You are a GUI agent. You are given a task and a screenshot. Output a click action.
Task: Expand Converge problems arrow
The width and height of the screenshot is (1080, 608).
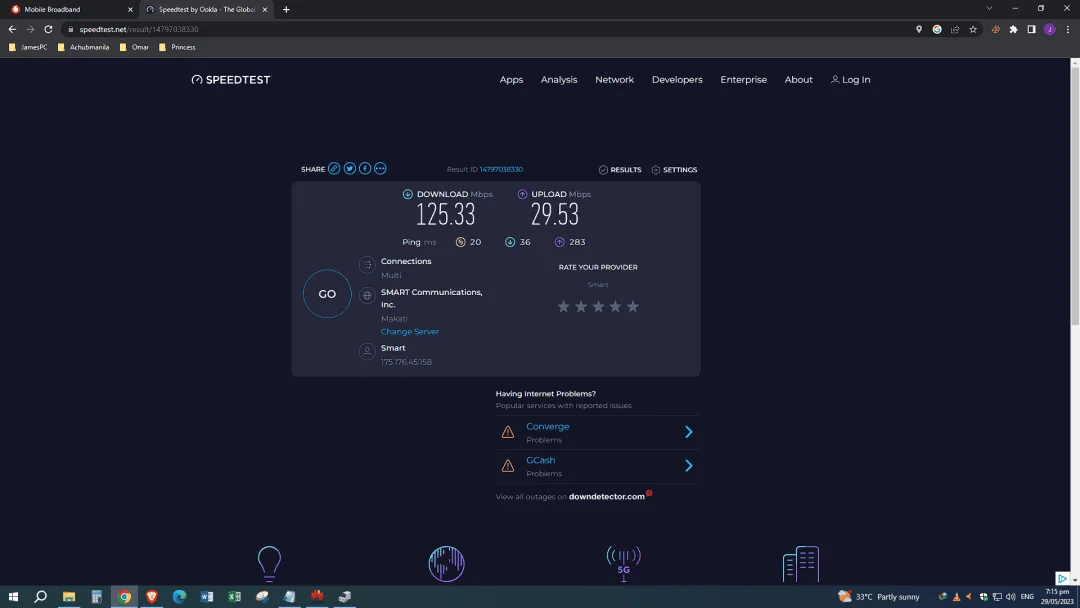click(x=688, y=432)
